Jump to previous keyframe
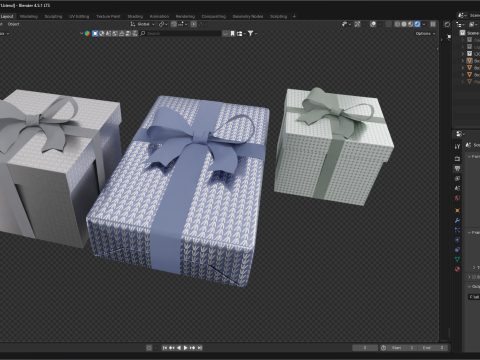 172,348
